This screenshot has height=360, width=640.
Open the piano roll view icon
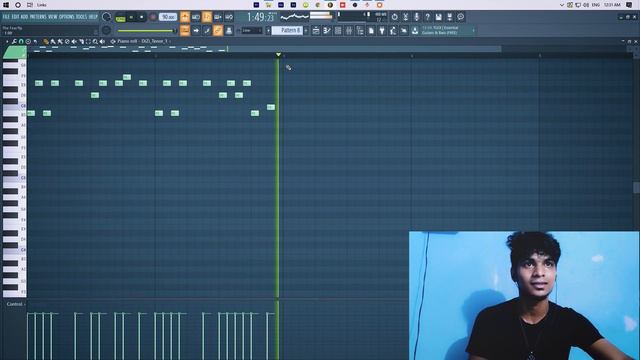pyautogui.click(x=327, y=31)
